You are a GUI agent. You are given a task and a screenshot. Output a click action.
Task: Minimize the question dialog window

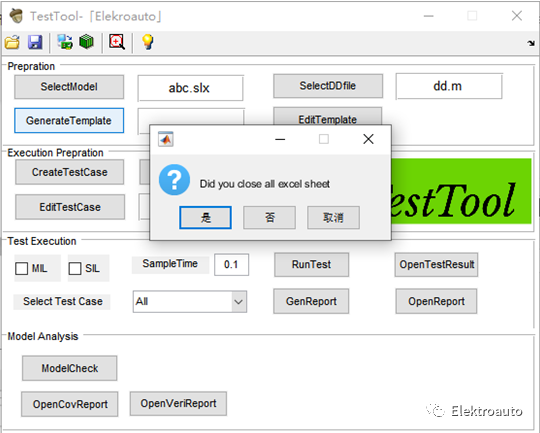[x=280, y=139]
